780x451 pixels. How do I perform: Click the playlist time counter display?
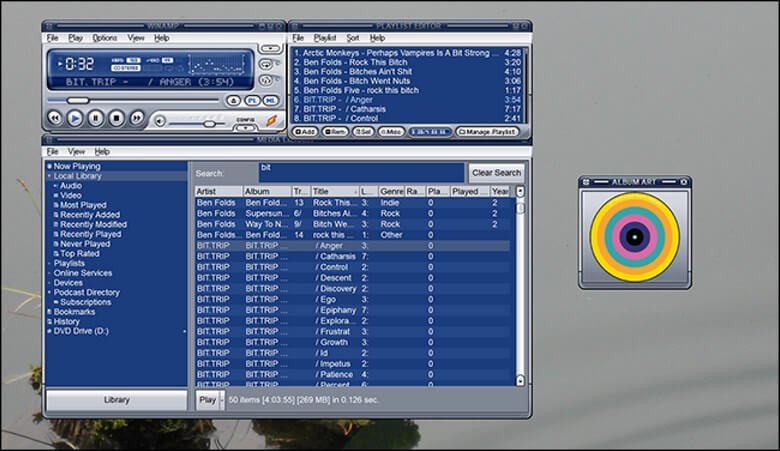click(430, 132)
